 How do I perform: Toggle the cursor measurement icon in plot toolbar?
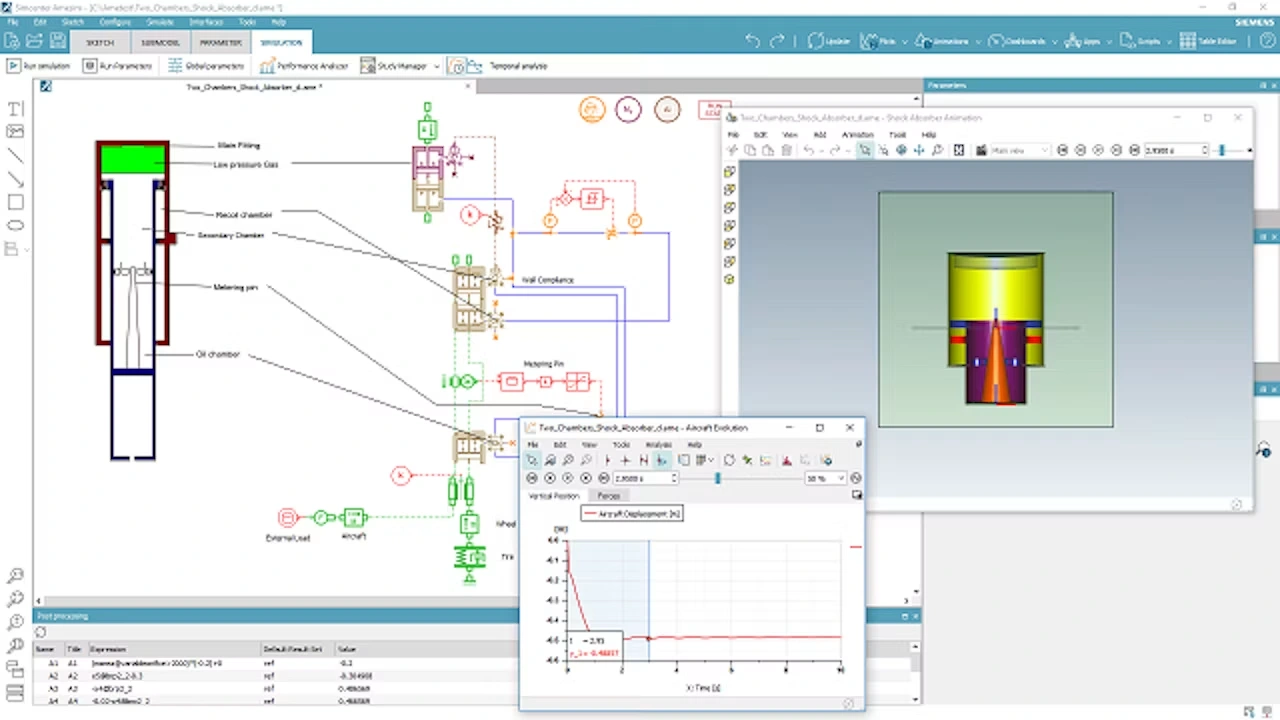point(661,460)
